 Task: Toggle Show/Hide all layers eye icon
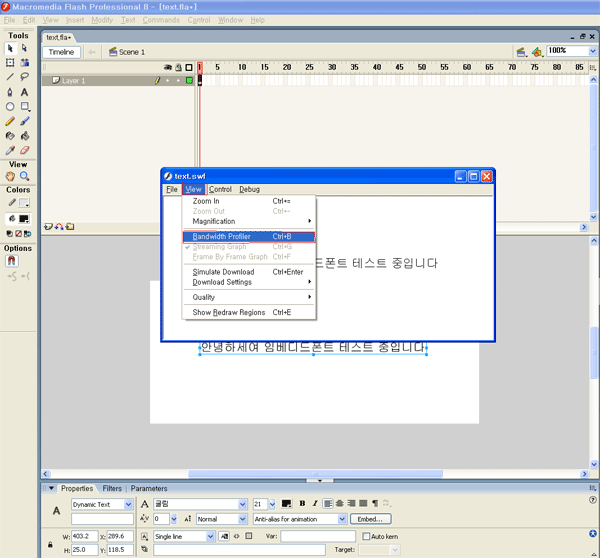[168, 67]
